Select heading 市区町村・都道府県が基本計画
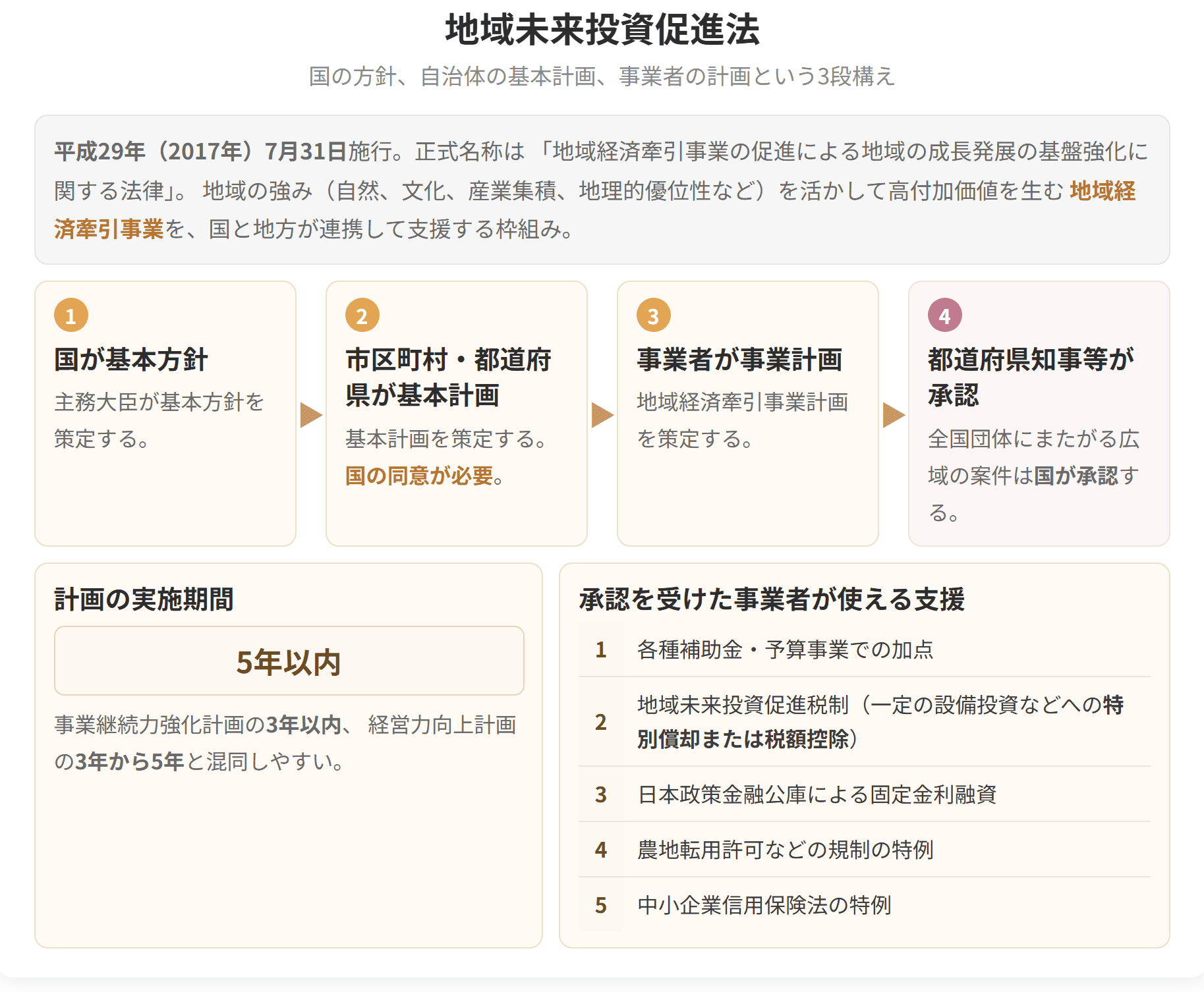The height and width of the screenshot is (992, 1204). click(448, 377)
